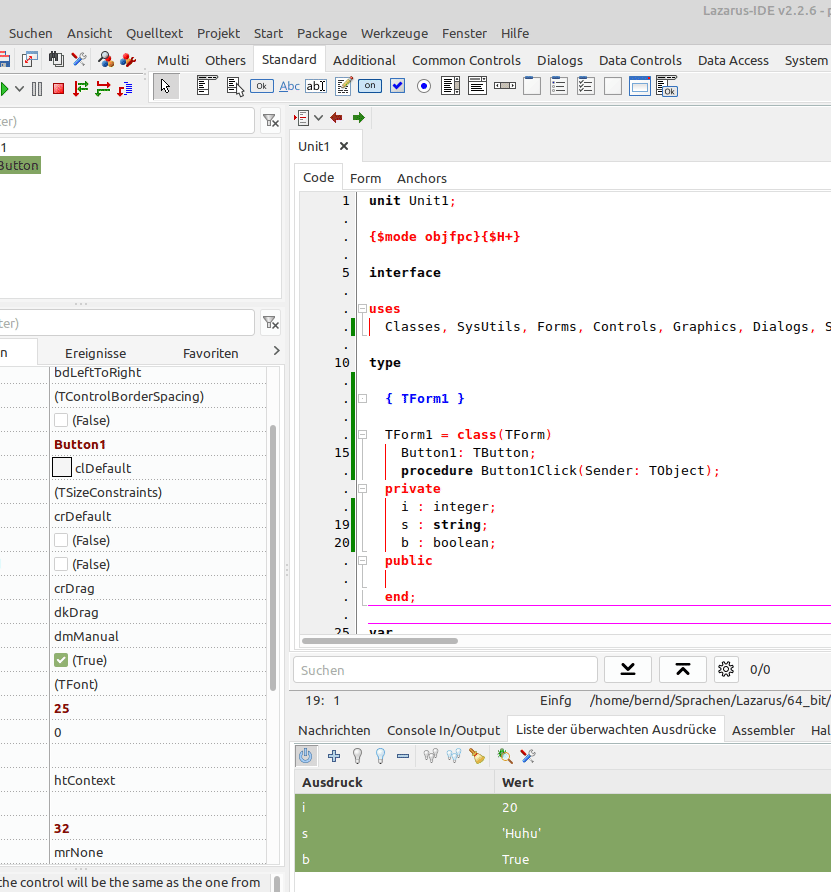Collapse the private section fold marker

coord(362,489)
